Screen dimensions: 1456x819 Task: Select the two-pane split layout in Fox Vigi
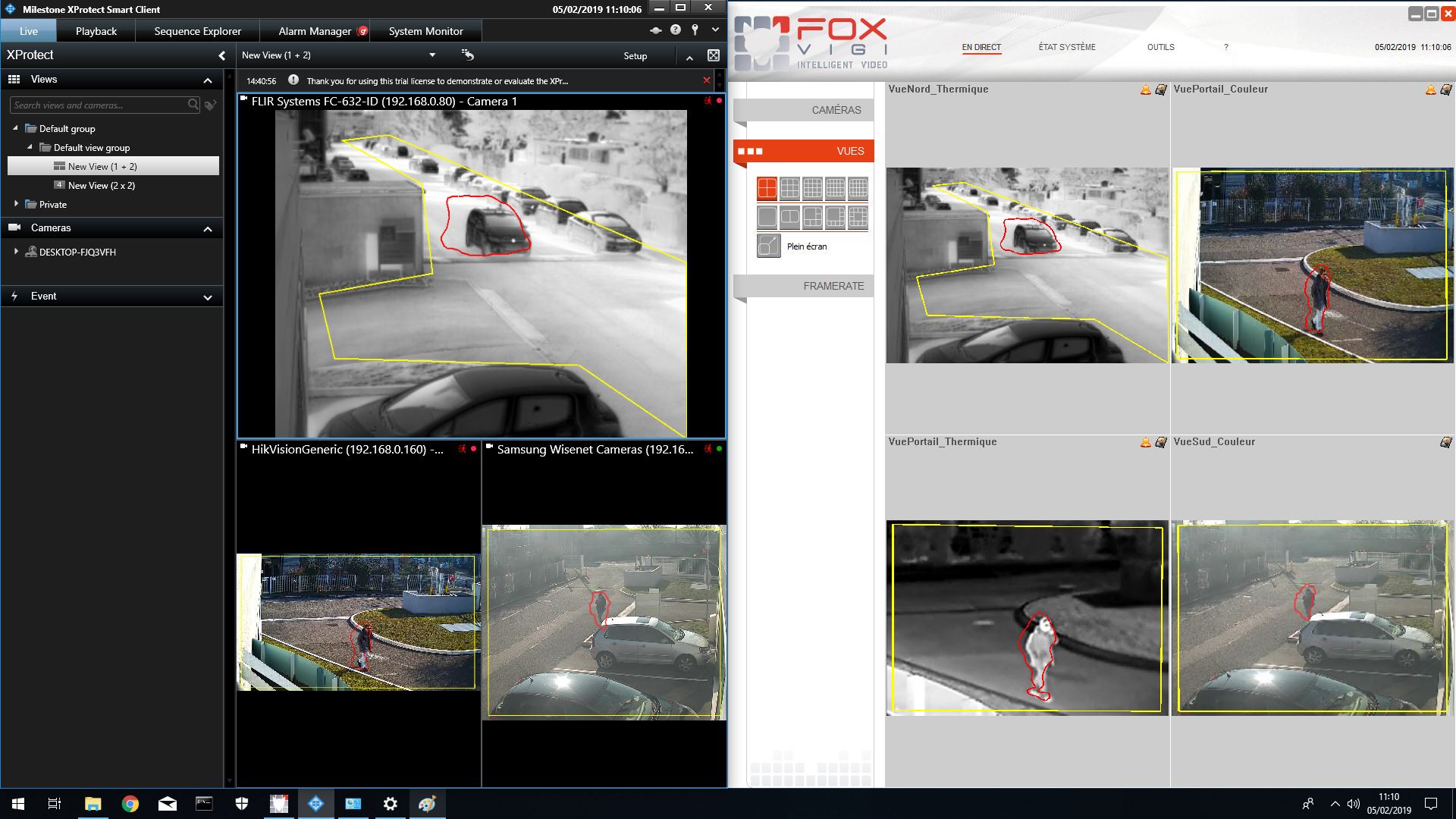(790, 218)
